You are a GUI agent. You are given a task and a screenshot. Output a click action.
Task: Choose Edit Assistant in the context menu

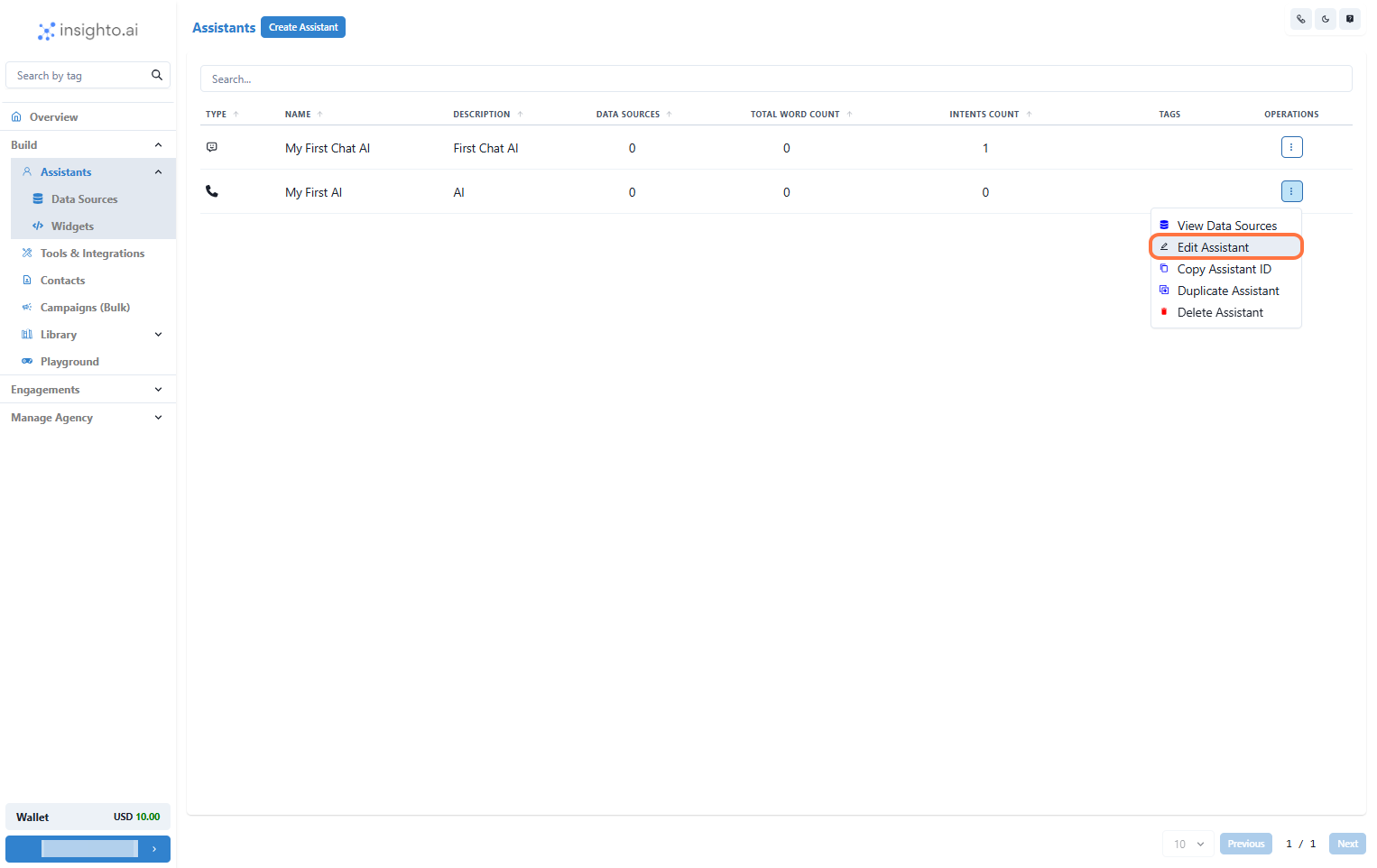[x=1226, y=247]
